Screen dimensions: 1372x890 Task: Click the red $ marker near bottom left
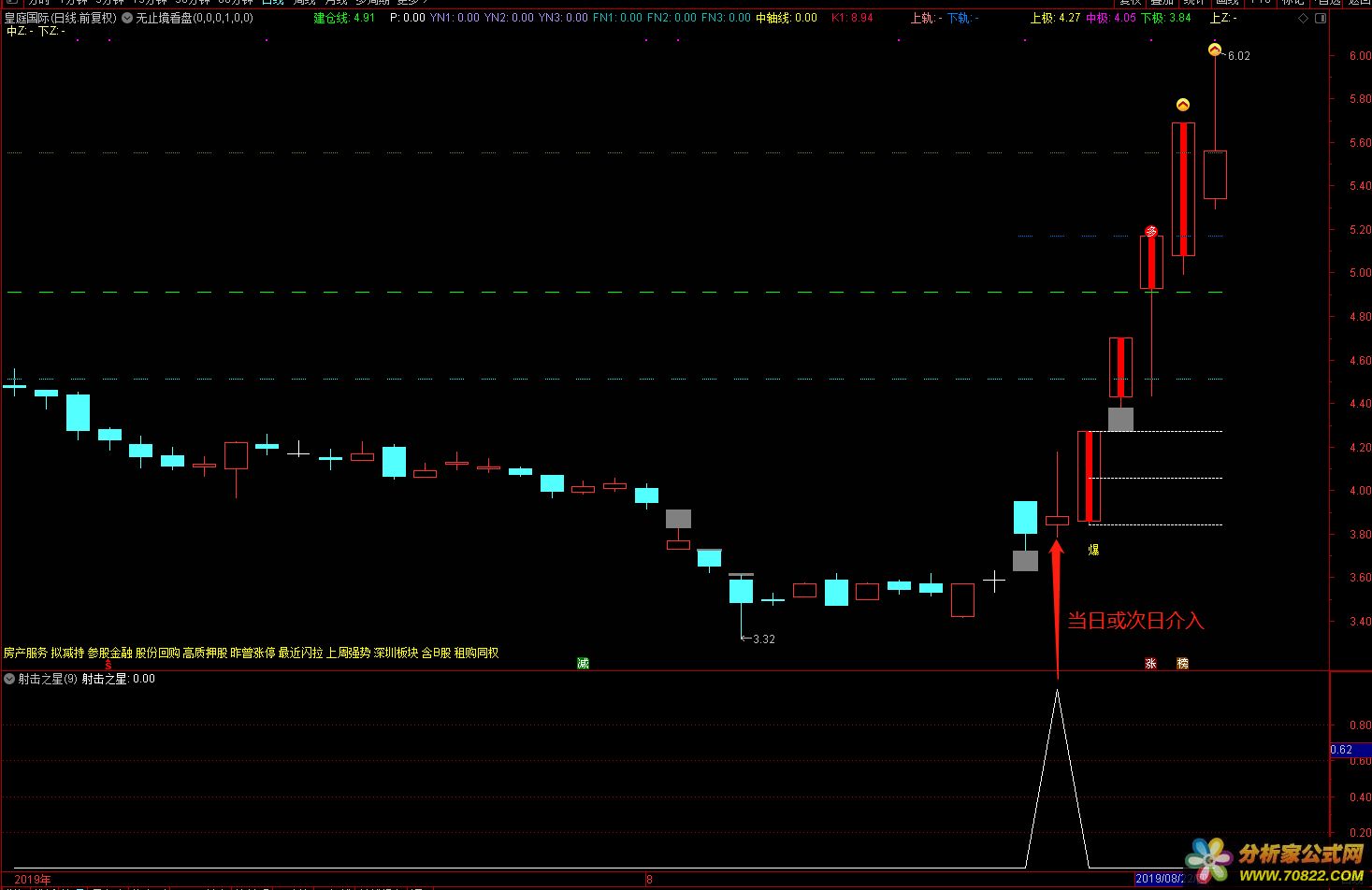point(108,665)
